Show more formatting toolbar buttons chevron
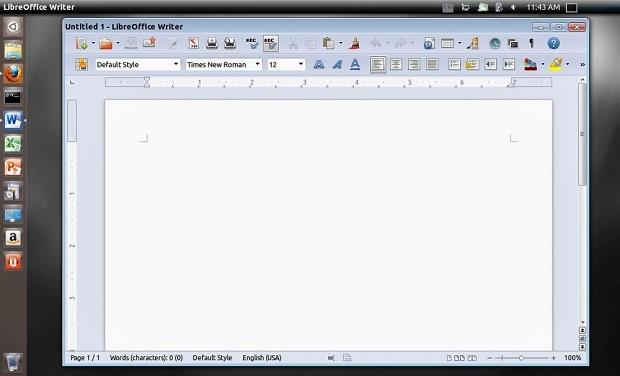This screenshot has height=376, width=620. tap(582, 64)
